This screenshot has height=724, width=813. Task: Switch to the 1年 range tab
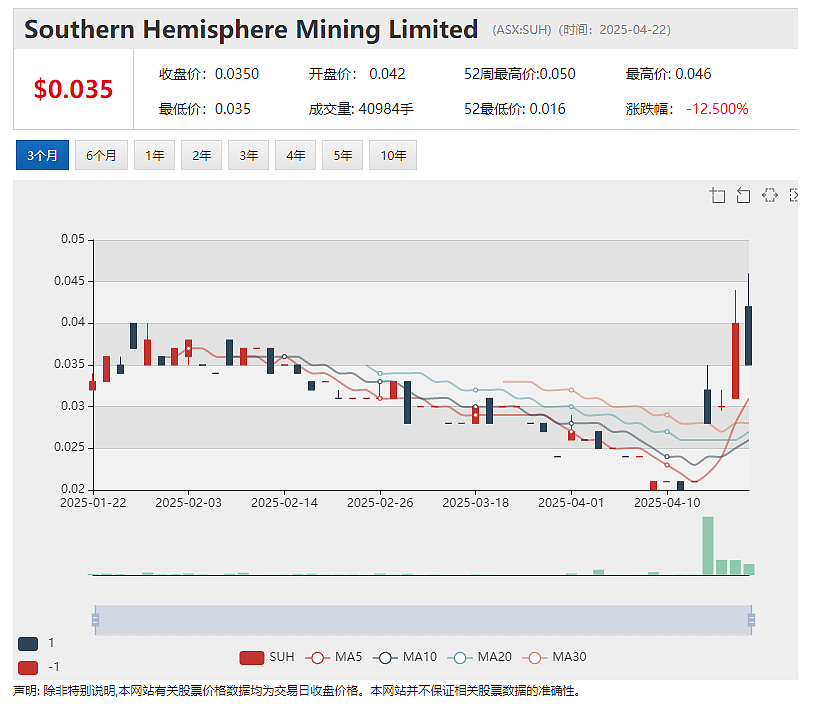(x=155, y=155)
